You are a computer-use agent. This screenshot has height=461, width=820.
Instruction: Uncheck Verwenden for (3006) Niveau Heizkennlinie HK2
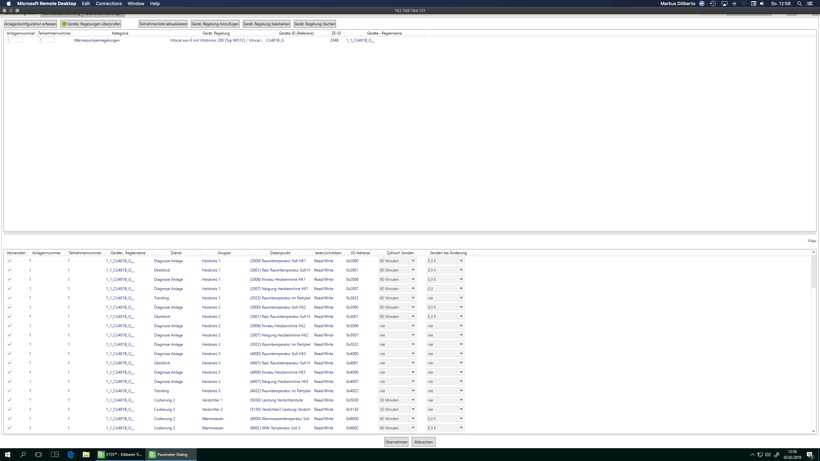coord(9,326)
